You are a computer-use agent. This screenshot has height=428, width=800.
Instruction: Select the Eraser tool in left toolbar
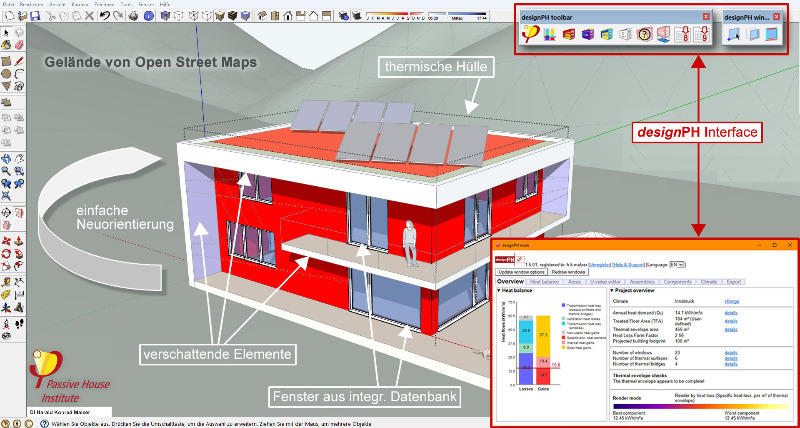click(19, 44)
